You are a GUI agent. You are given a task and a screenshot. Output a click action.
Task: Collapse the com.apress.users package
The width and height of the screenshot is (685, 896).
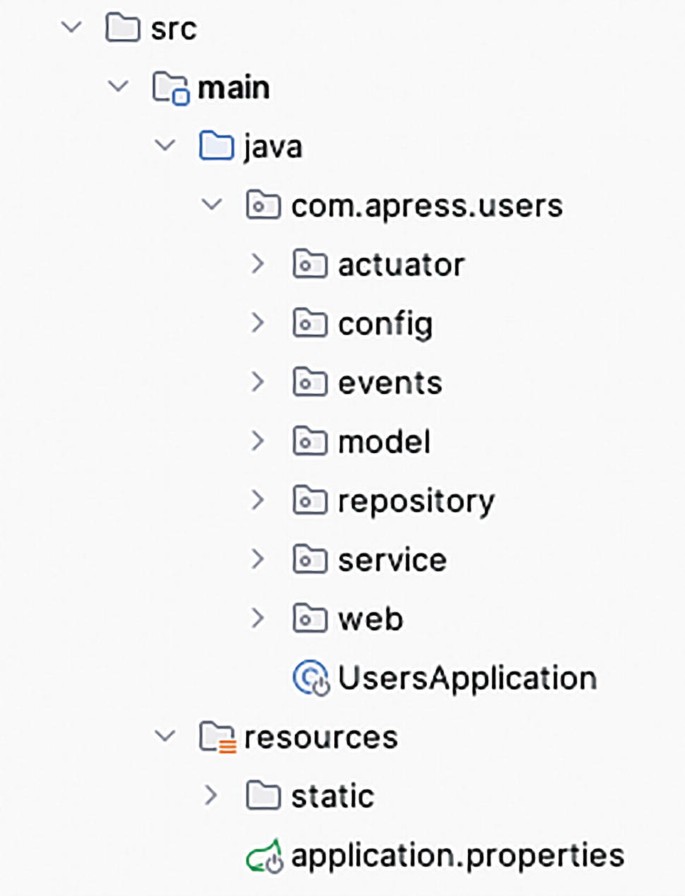[x=212, y=204]
